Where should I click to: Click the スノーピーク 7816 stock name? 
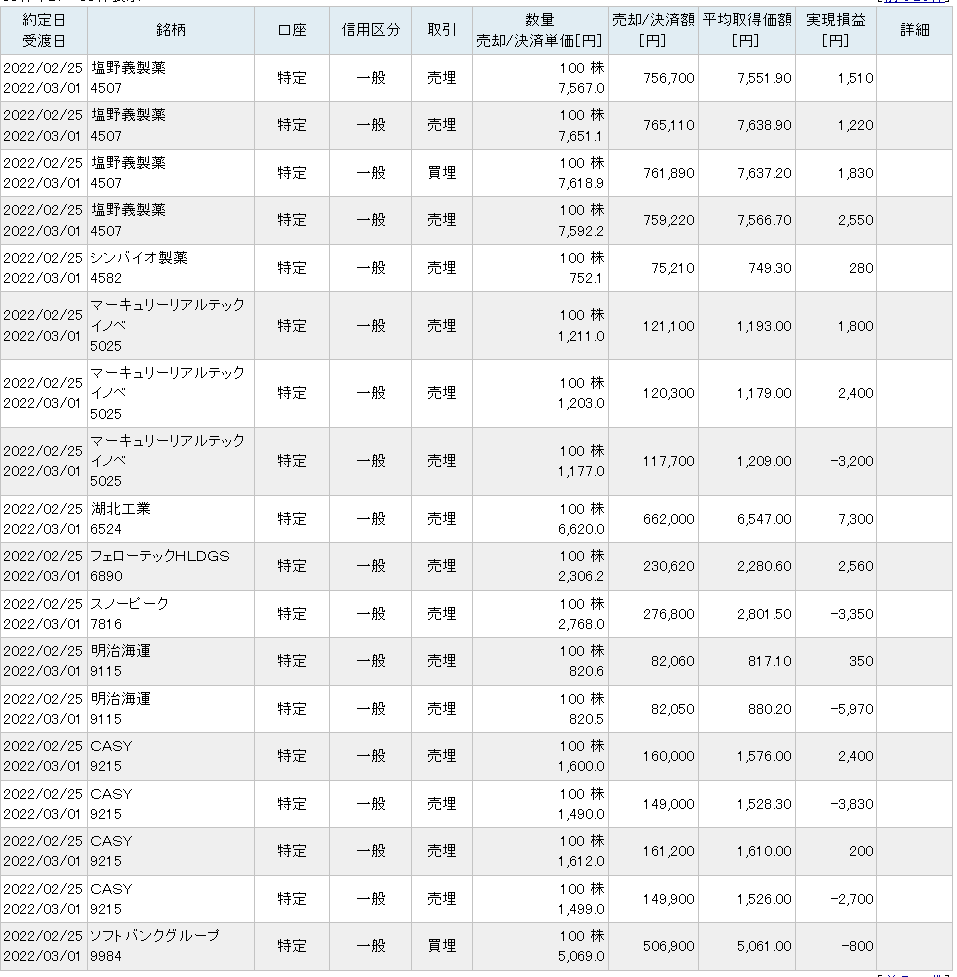coord(171,614)
